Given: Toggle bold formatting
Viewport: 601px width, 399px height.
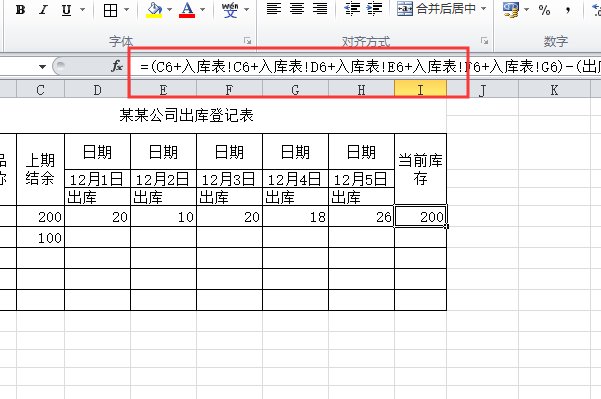Looking at the screenshot, I should (20, 10).
